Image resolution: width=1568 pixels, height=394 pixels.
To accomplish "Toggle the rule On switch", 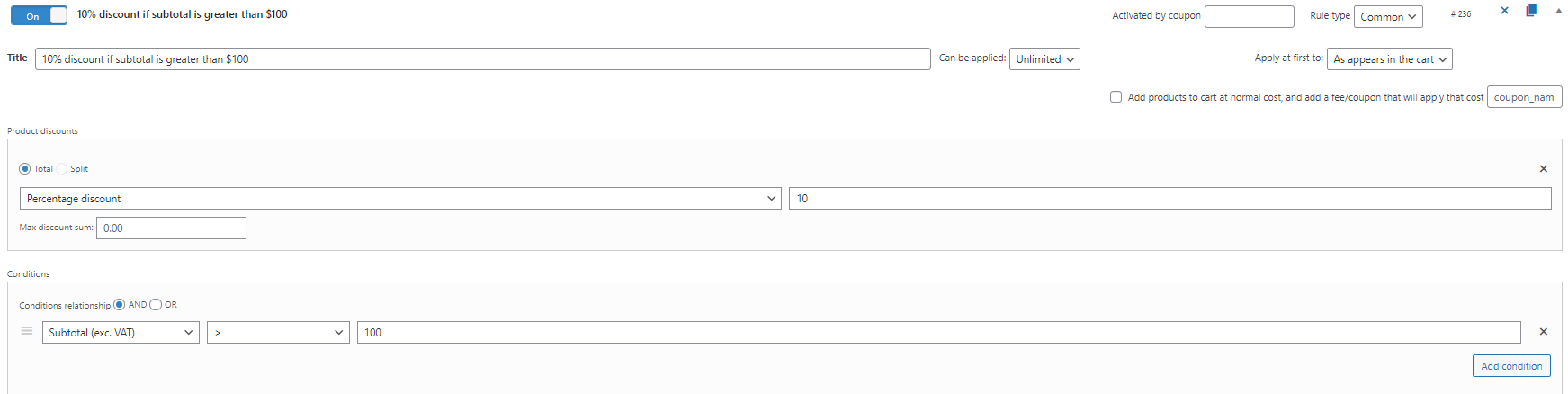I will (x=39, y=15).
